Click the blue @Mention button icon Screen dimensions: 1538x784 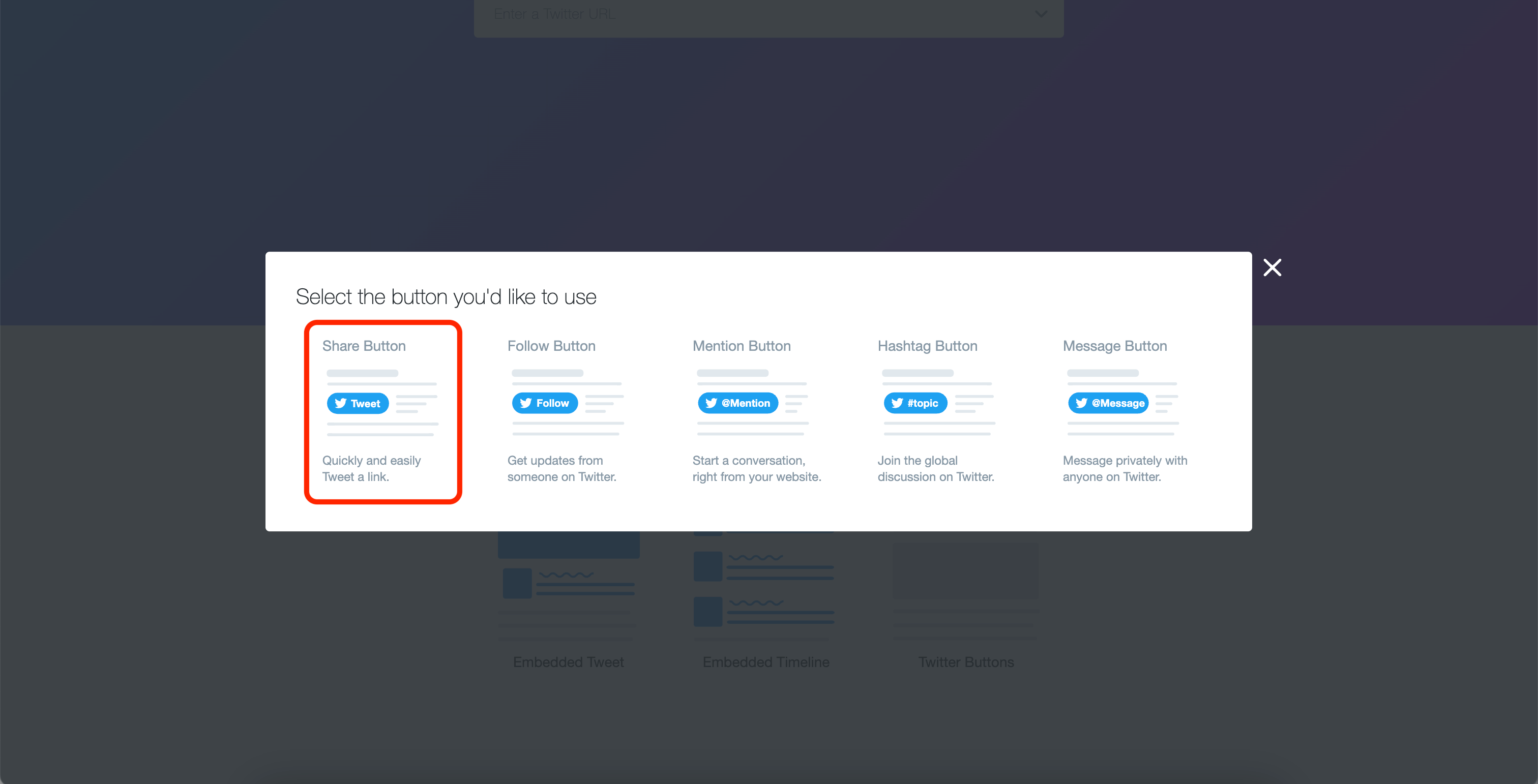pos(738,403)
